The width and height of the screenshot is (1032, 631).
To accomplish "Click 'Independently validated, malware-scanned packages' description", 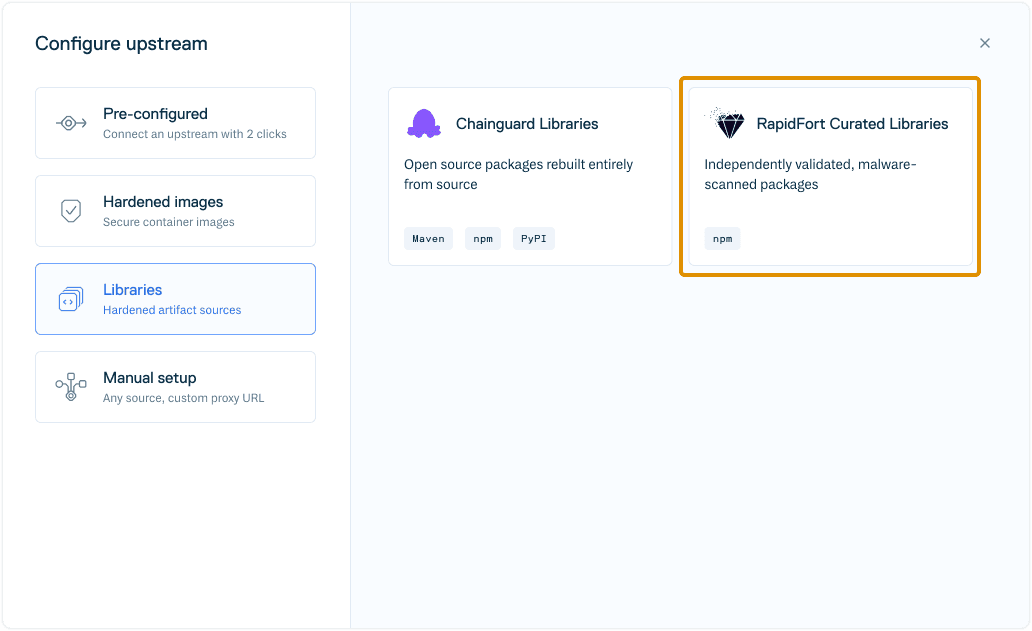I will tap(810, 174).
